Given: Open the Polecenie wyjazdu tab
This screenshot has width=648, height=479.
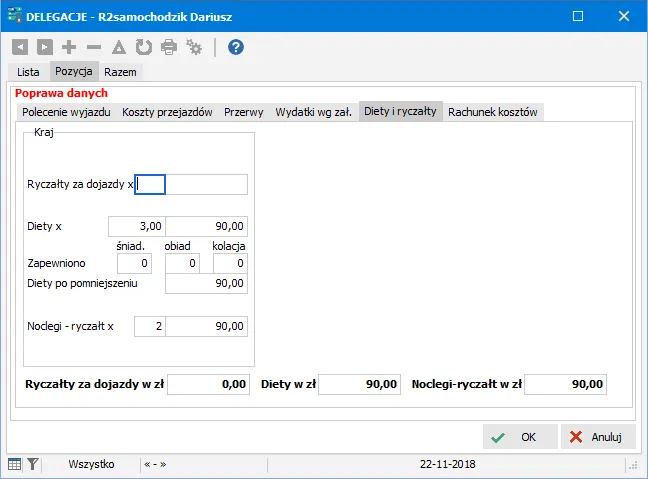Looking at the screenshot, I should (66, 112).
